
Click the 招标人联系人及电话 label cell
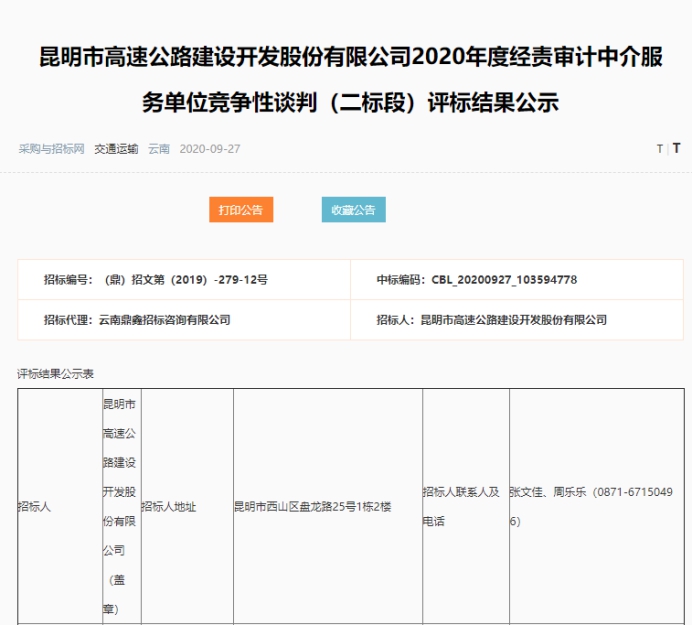(465, 507)
